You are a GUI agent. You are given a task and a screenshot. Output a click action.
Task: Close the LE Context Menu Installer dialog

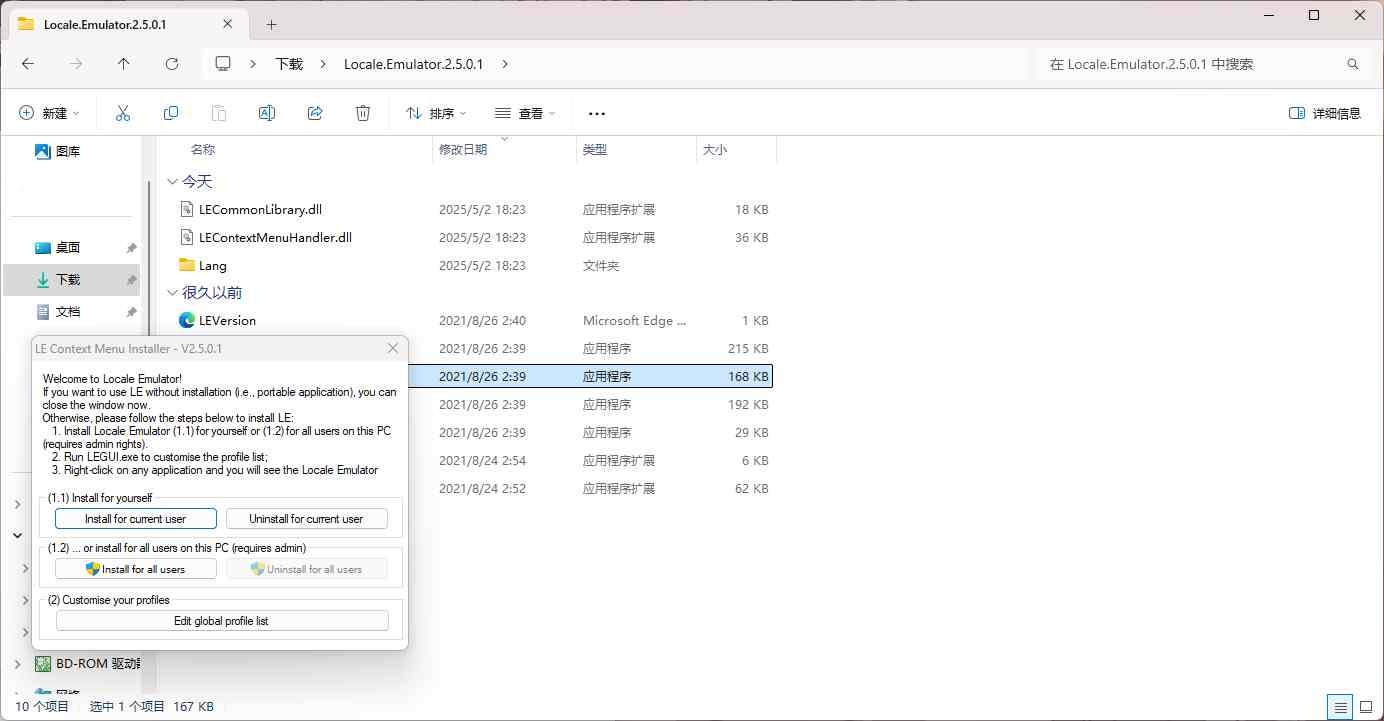pos(393,348)
